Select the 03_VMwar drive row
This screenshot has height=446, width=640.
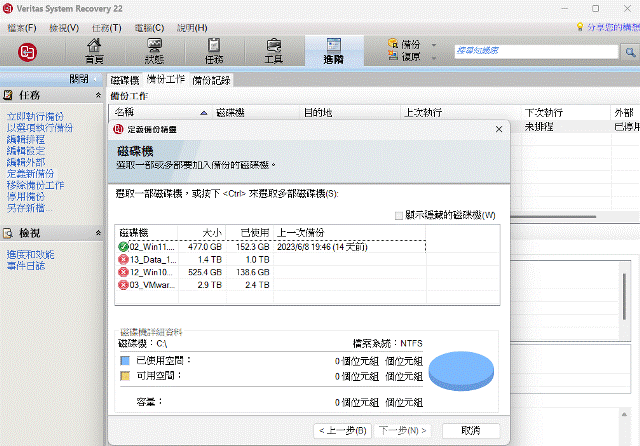(x=270, y=285)
